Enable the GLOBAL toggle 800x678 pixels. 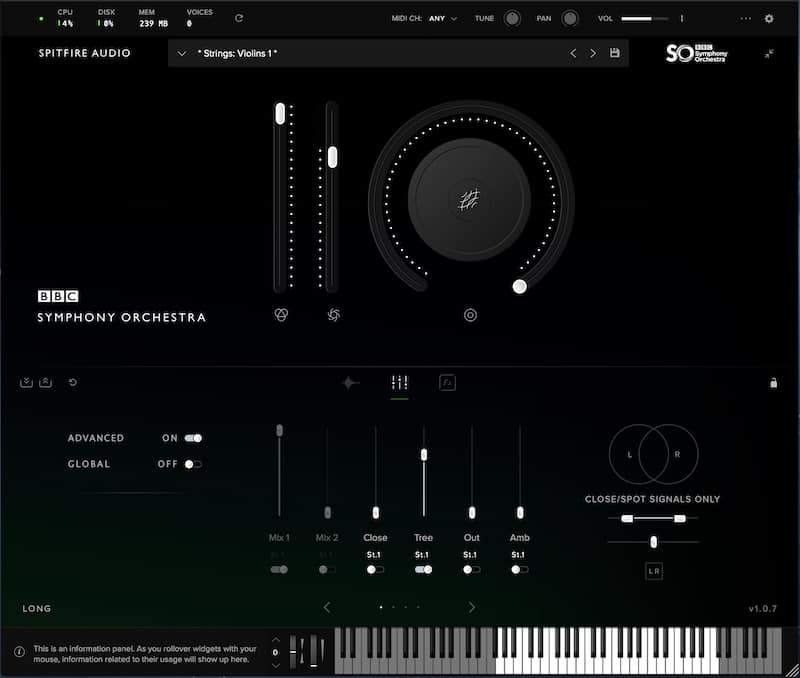point(191,464)
